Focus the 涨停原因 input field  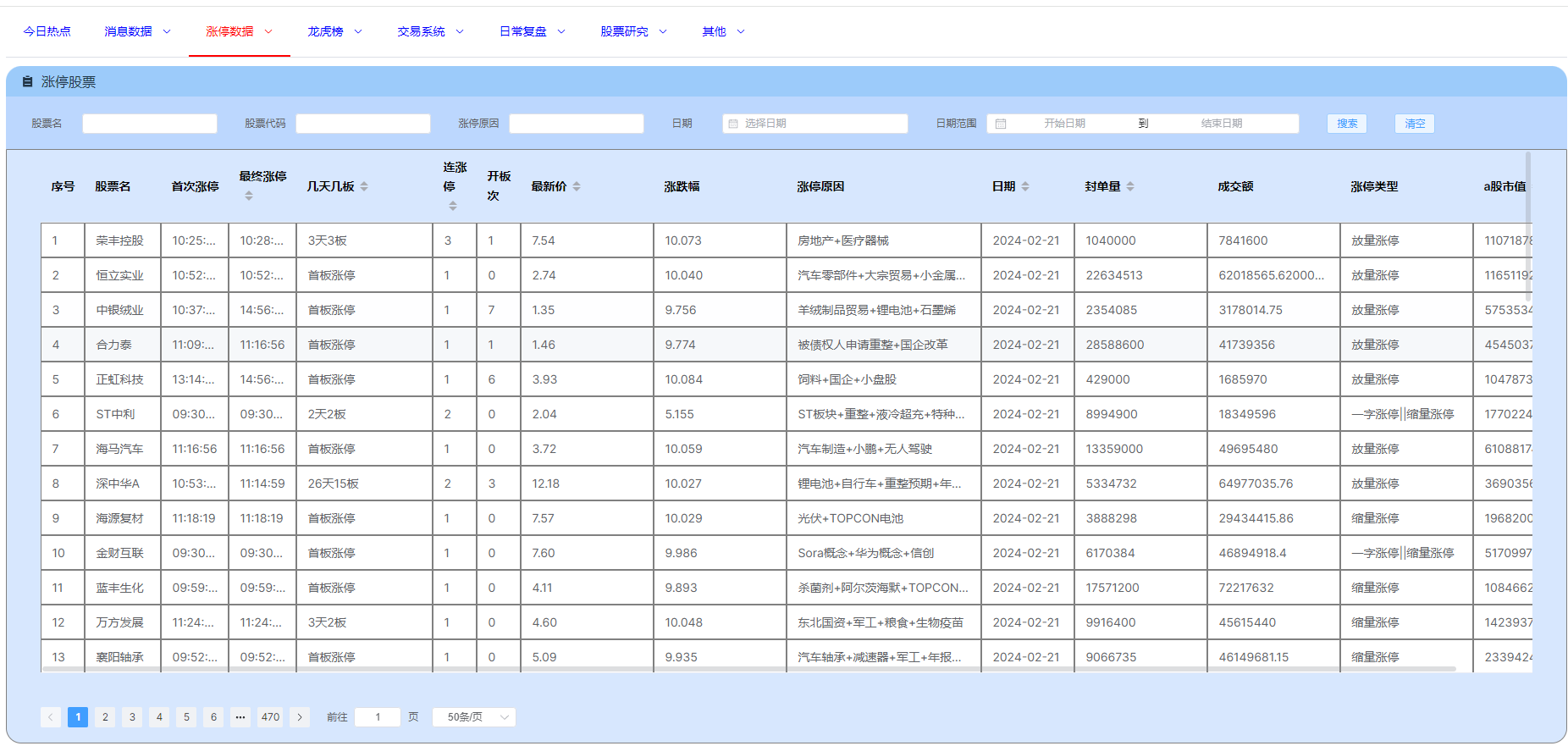pos(577,124)
